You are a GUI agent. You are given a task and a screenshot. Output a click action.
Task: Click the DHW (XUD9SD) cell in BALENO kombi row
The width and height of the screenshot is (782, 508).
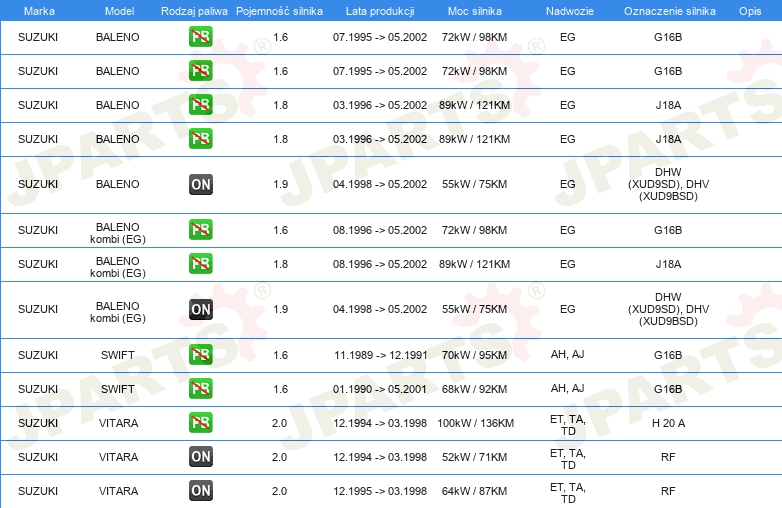668,309
